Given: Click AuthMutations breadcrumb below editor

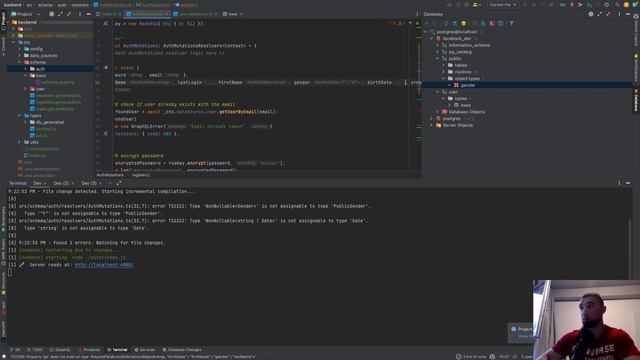Looking at the screenshot, I should tap(110, 175).
